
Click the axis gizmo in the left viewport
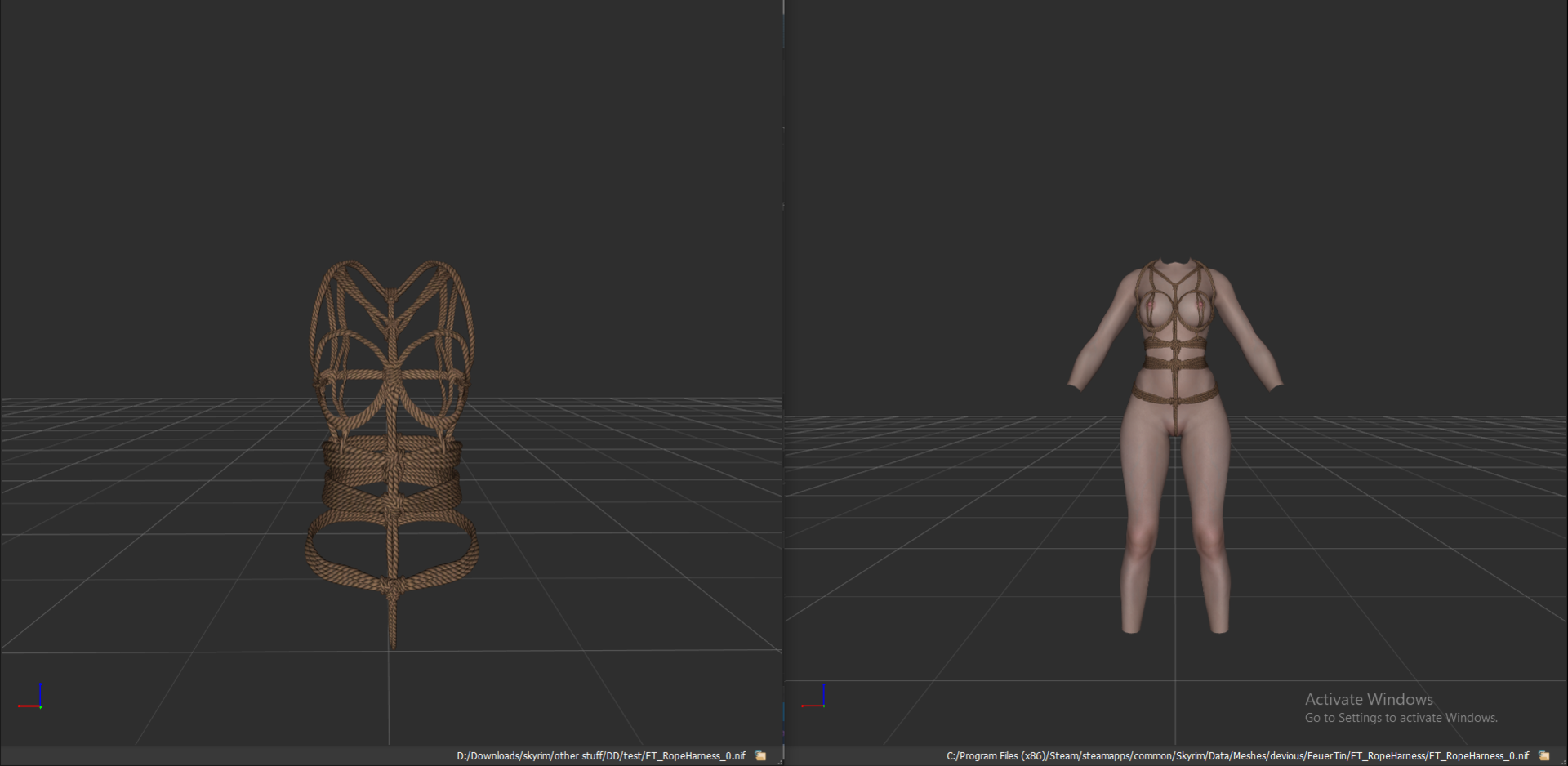coord(30,696)
